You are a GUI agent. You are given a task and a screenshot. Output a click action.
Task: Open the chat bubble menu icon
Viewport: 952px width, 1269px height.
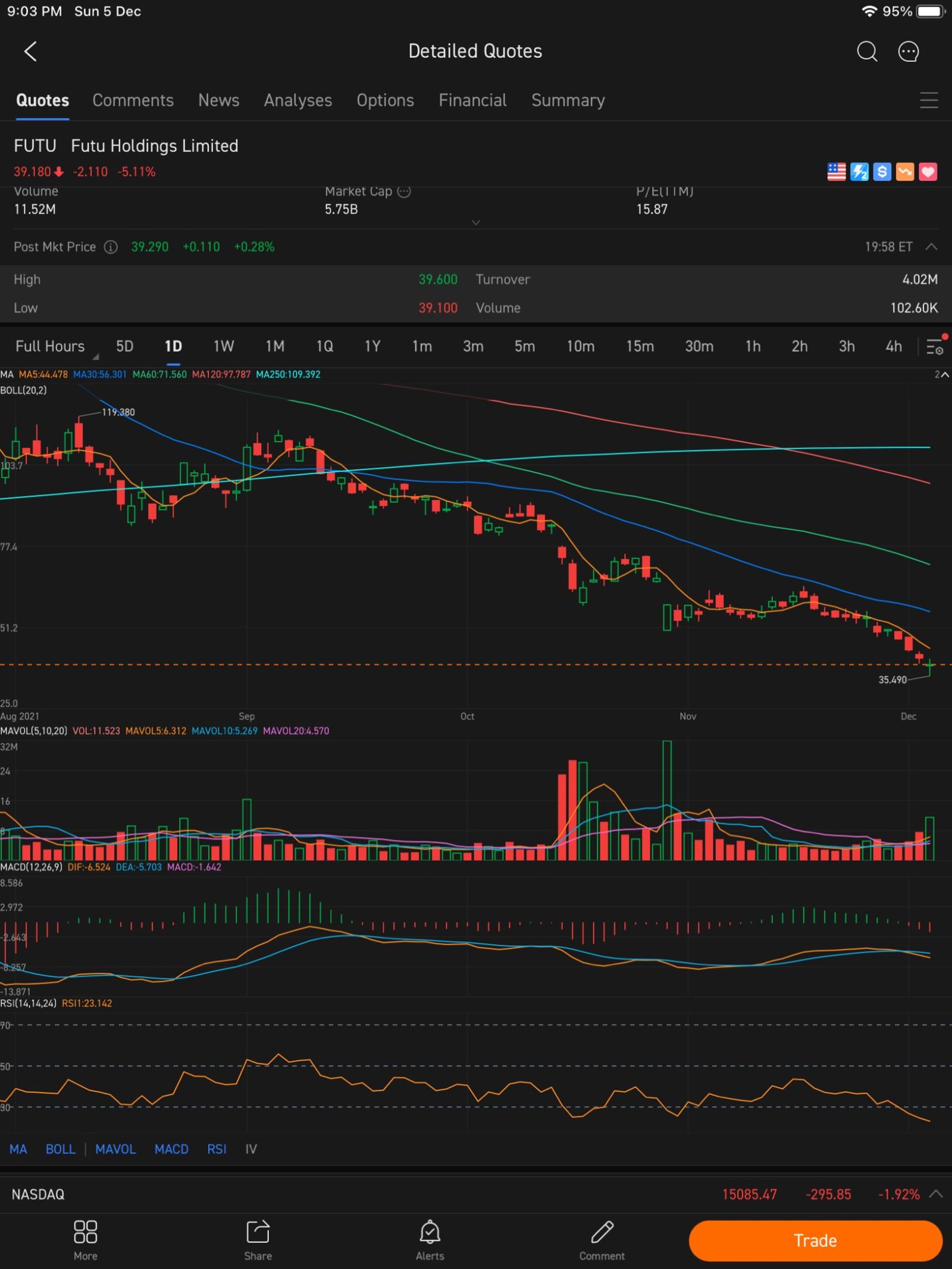tap(908, 51)
